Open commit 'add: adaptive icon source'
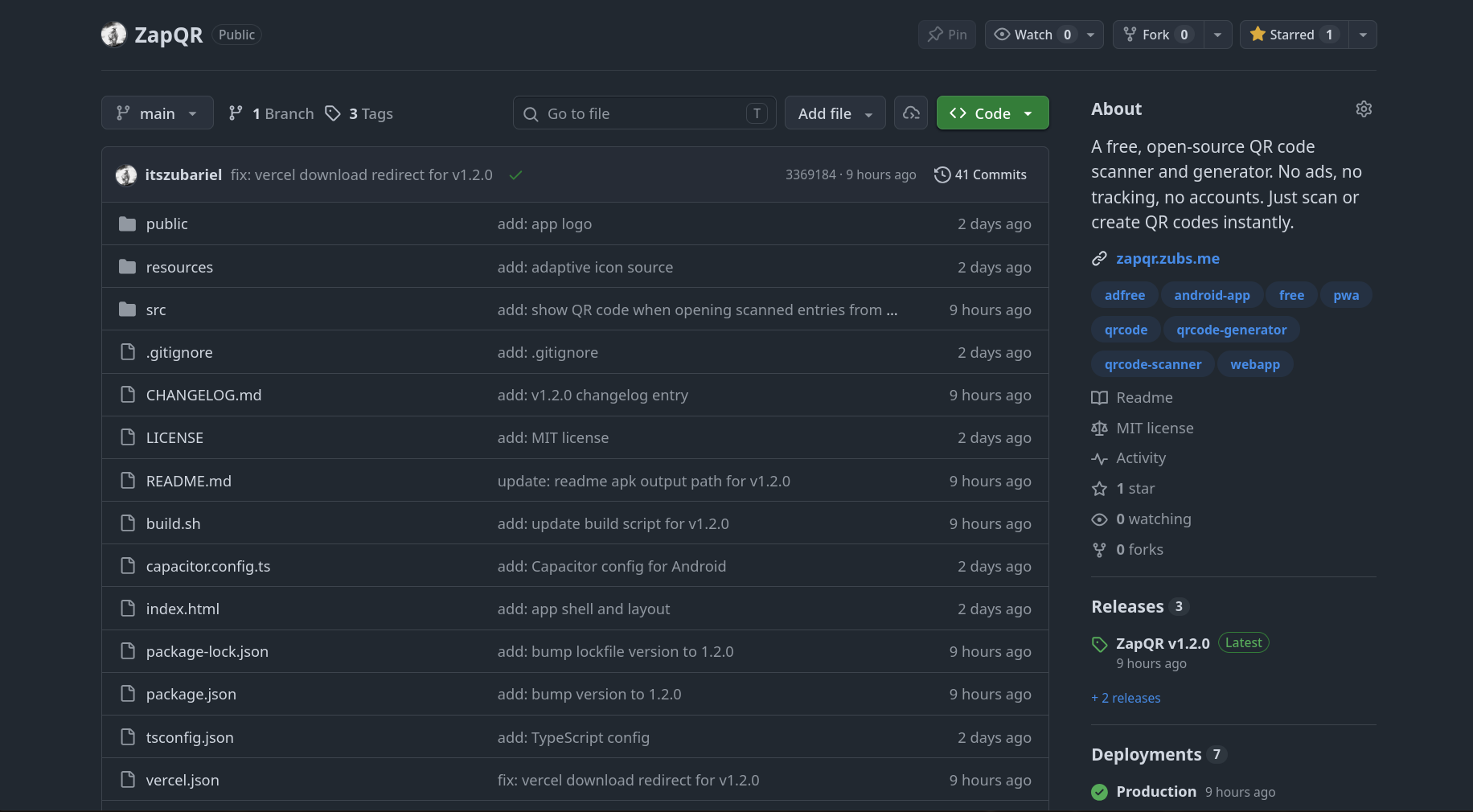The image size is (1473, 812). pyautogui.click(x=585, y=267)
